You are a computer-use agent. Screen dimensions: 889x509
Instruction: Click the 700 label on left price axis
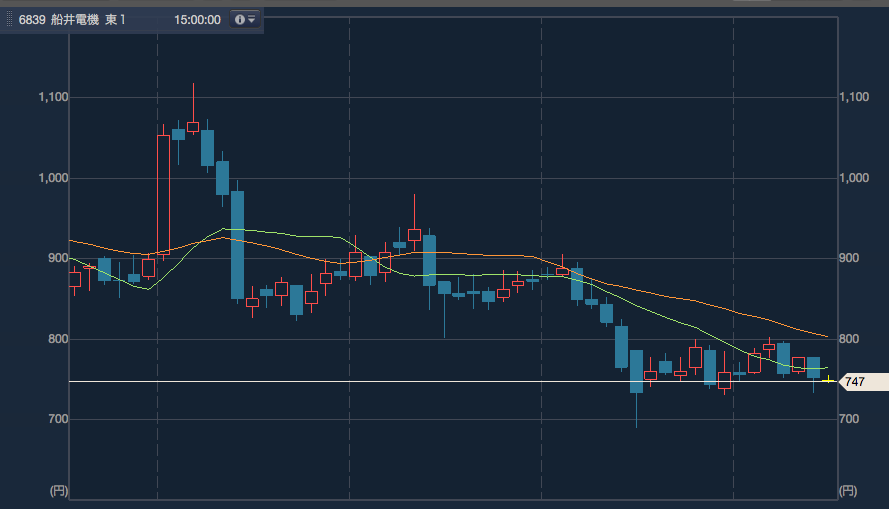pyautogui.click(x=58, y=419)
